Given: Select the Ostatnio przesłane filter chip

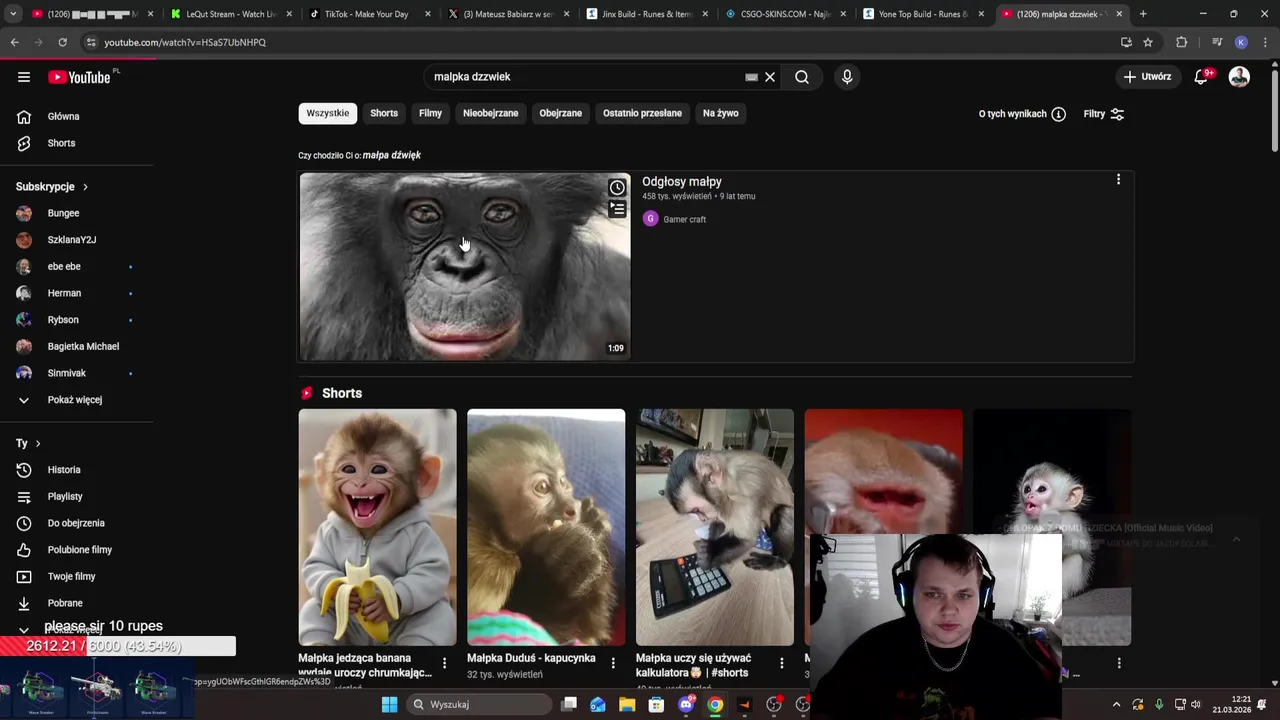Looking at the screenshot, I should pos(642,113).
